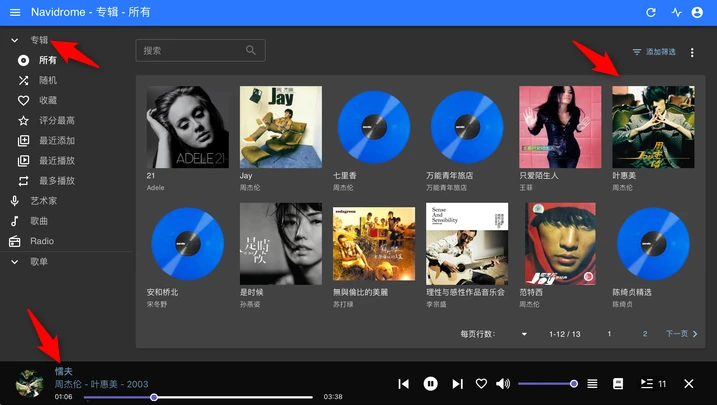Click the playback progress slider
This screenshot has width=717, height=405.
coord(198,397)
